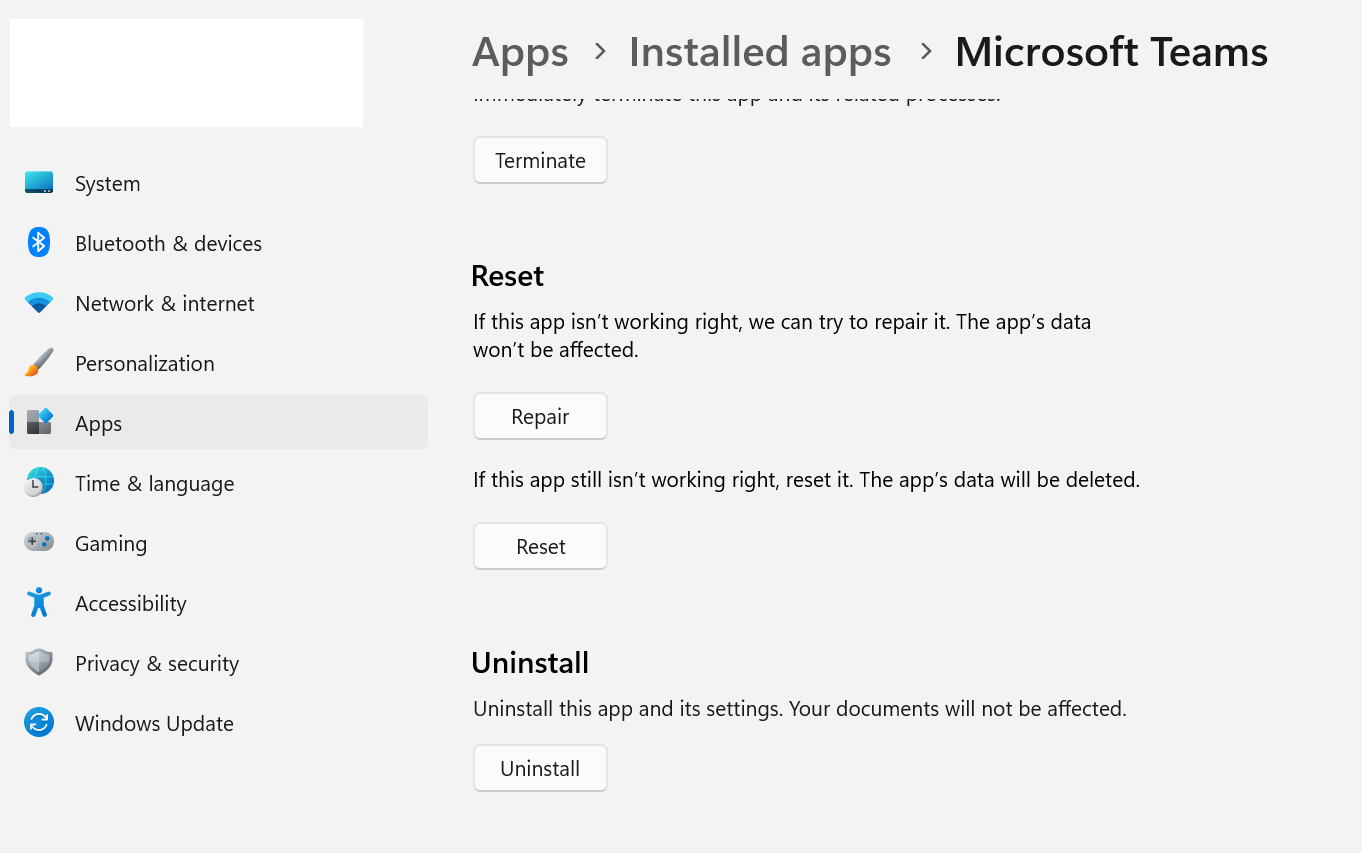Image resolution: width=1362 pixels, height=853 pixels.
Task: Select Personalization in the sidebar
Action: point(218,363)
